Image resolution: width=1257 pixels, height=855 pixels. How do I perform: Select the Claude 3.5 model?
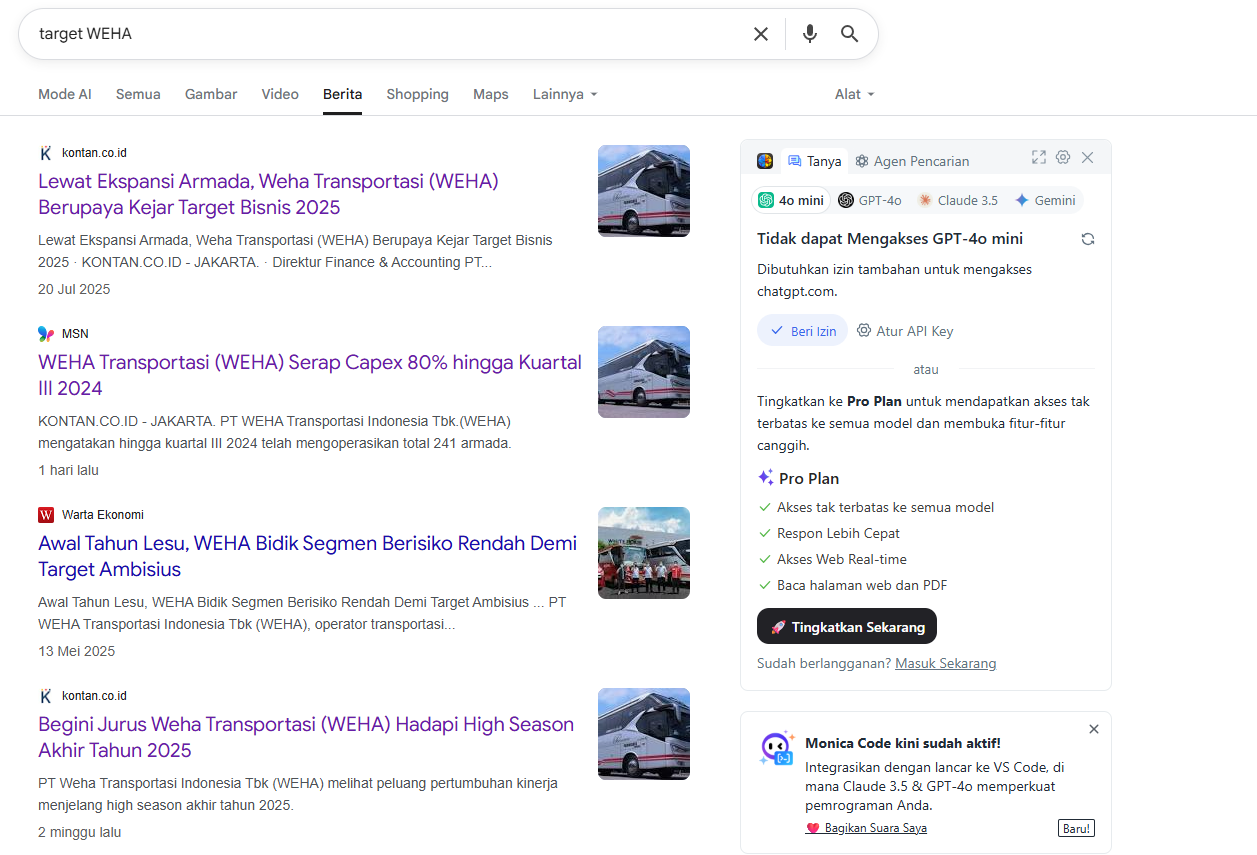point(958,200)
